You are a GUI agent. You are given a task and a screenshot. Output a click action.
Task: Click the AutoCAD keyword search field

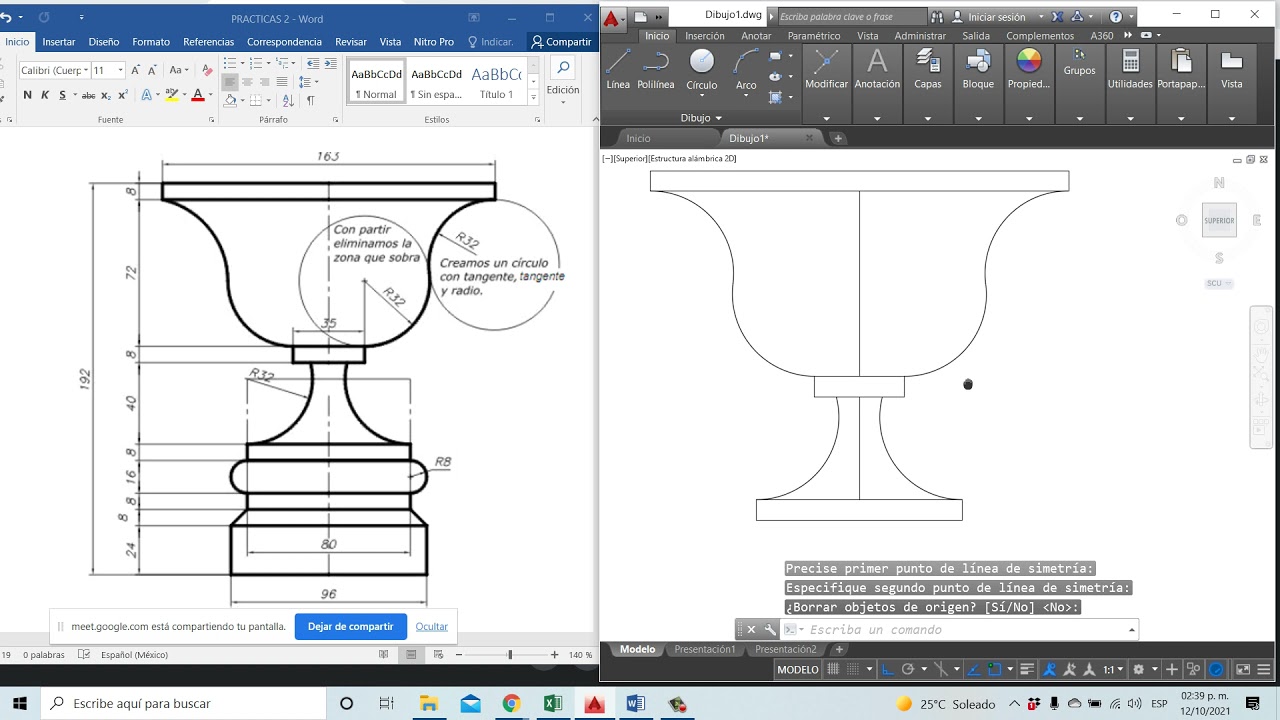click(852, 16)
